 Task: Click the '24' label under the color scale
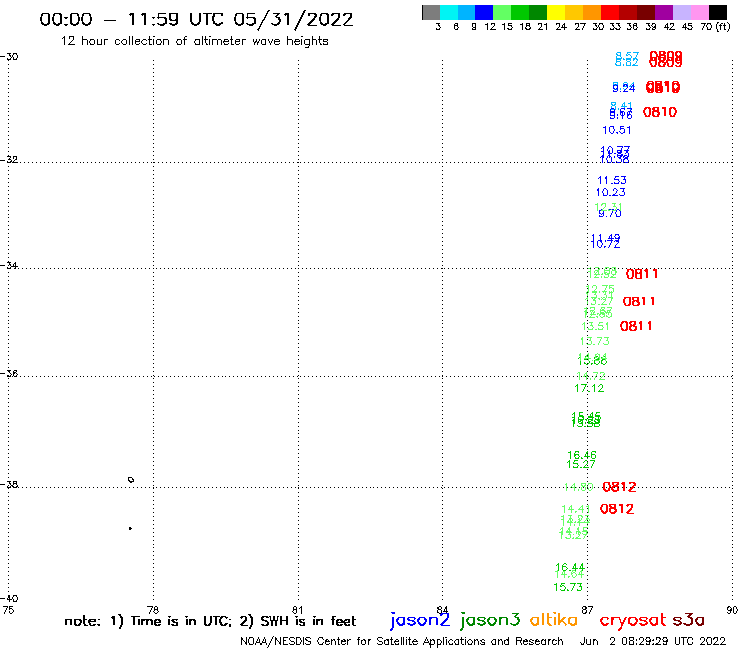(x=561, y=27)
